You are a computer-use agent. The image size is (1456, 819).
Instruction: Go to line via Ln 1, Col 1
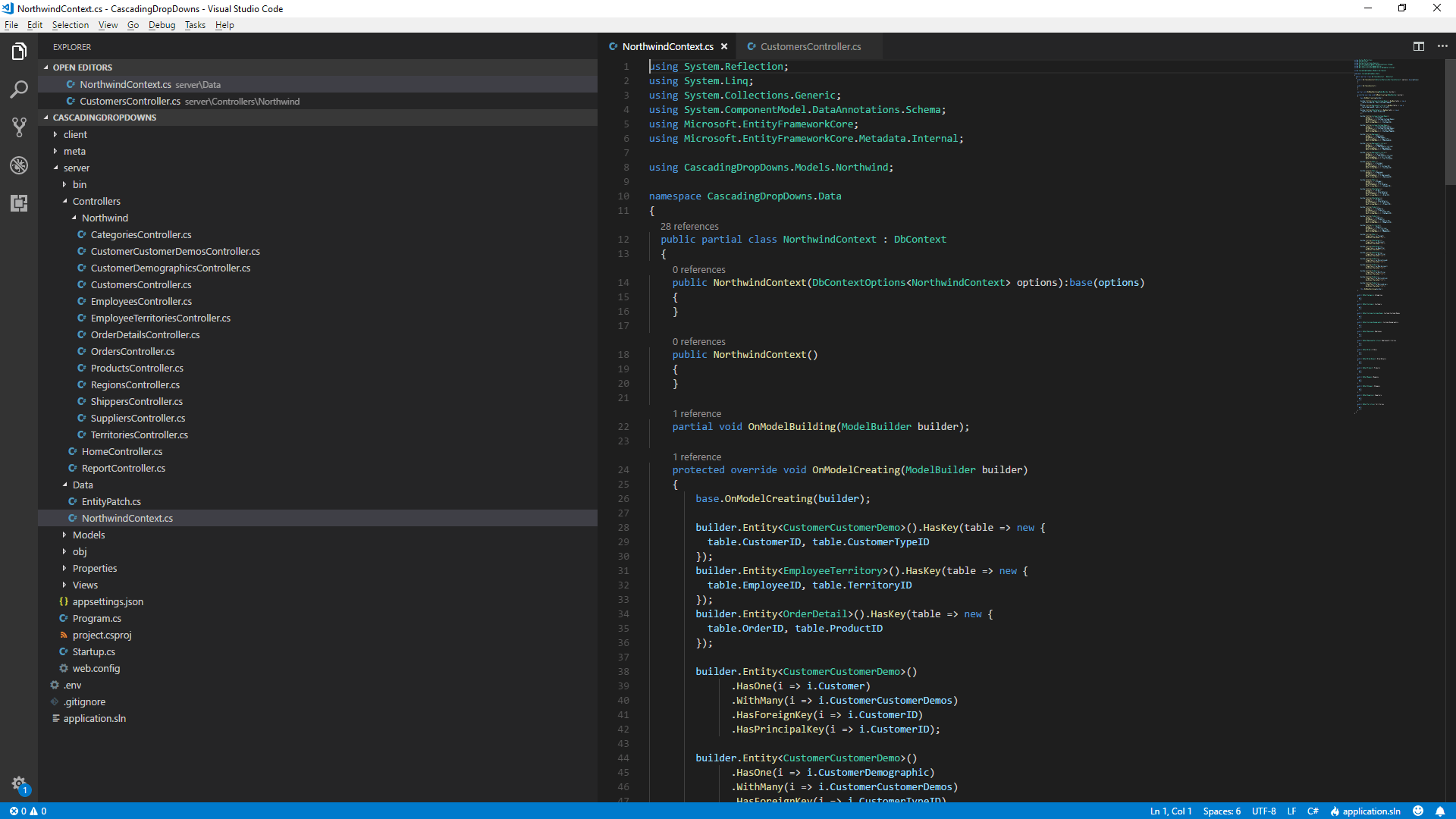1171,811
